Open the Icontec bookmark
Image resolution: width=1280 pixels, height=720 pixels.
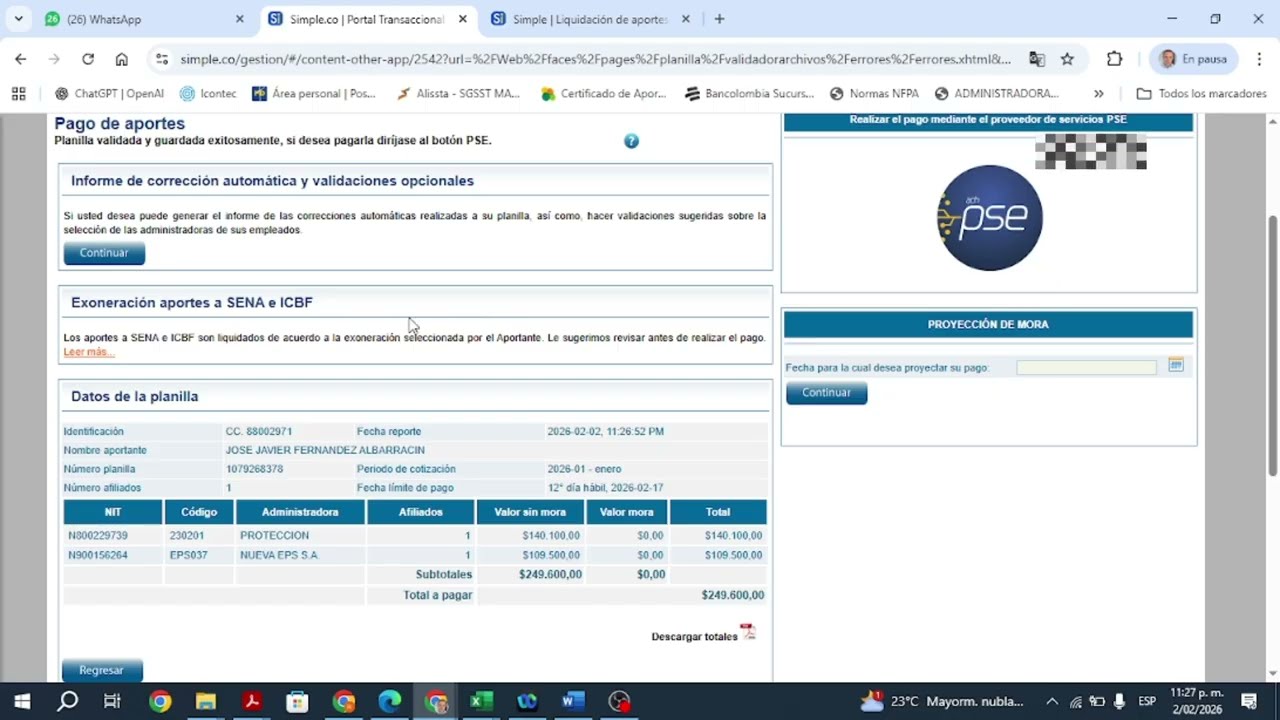208,93
